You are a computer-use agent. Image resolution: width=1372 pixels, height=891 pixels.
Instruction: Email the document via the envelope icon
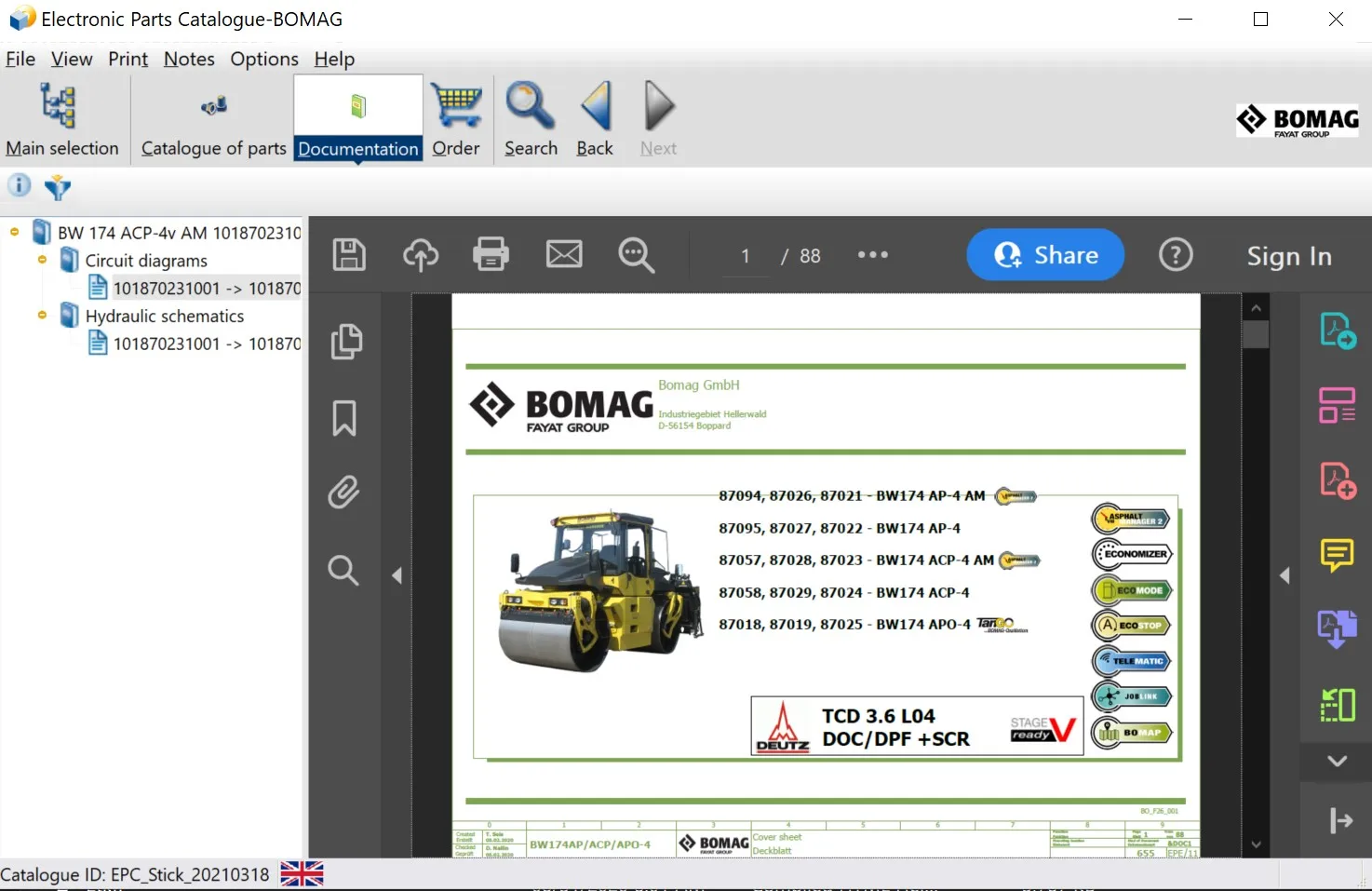point(563,254)
